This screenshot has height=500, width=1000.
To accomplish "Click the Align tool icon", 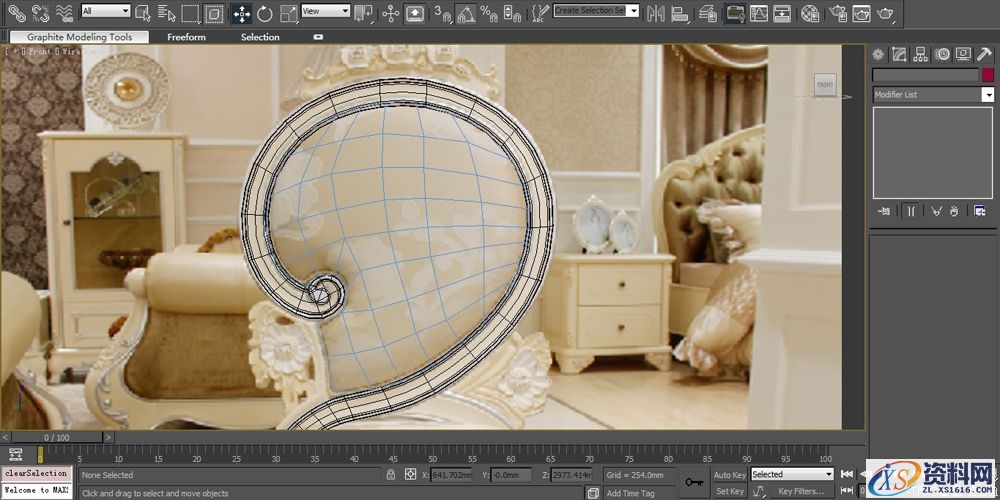I will coord(680,13).
